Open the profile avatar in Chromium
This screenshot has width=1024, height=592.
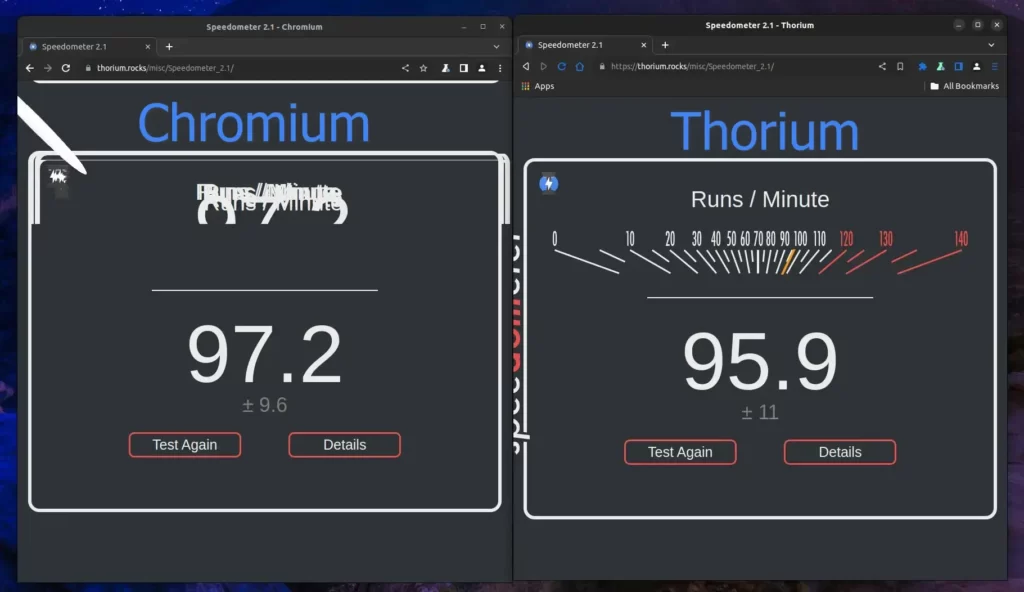point(482,68)
